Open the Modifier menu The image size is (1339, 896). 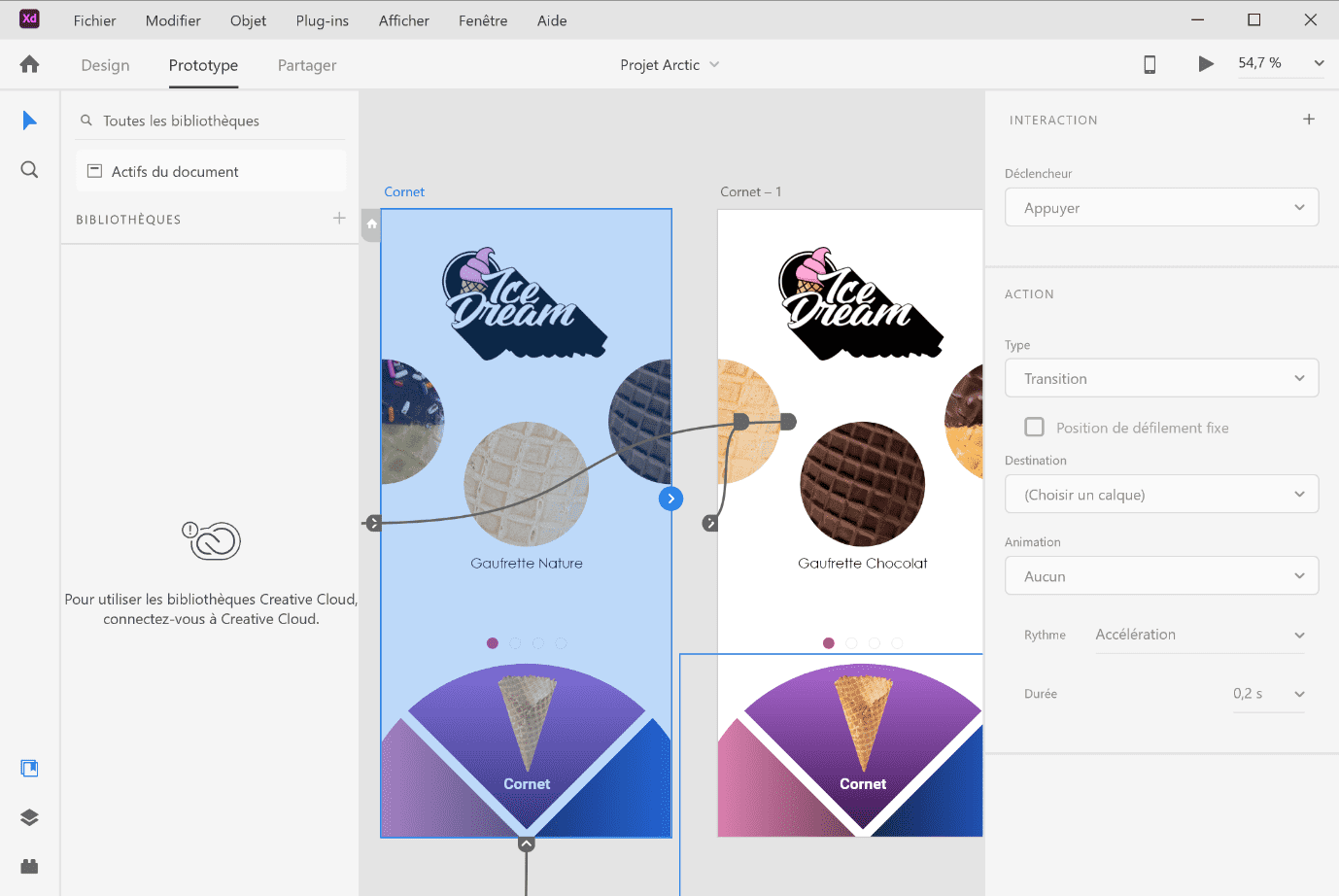click(x=173, y=20)
